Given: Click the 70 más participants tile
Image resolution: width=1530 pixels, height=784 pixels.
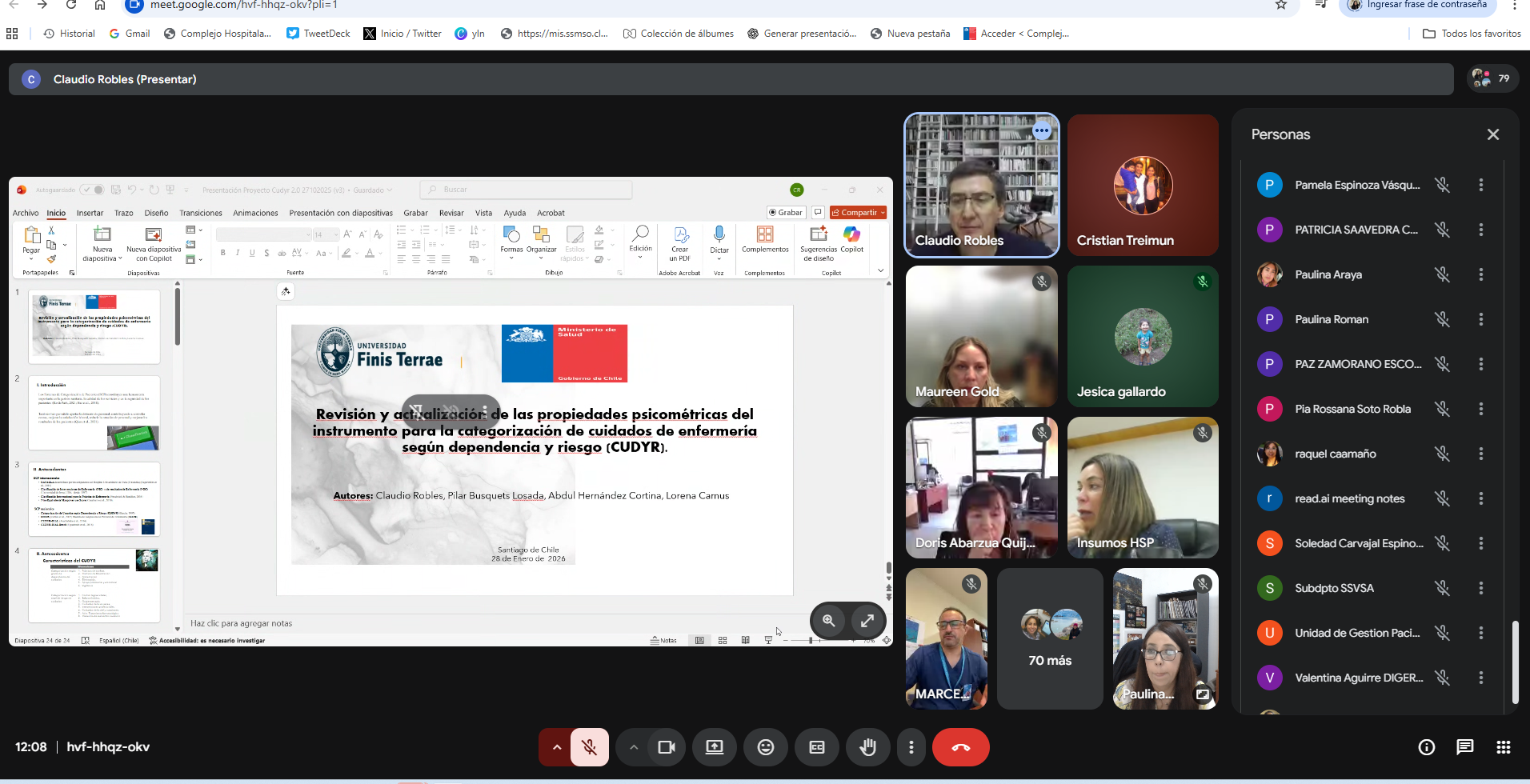Looking at the screenshot, I should pyautogui.click(x=1049, y=639).
